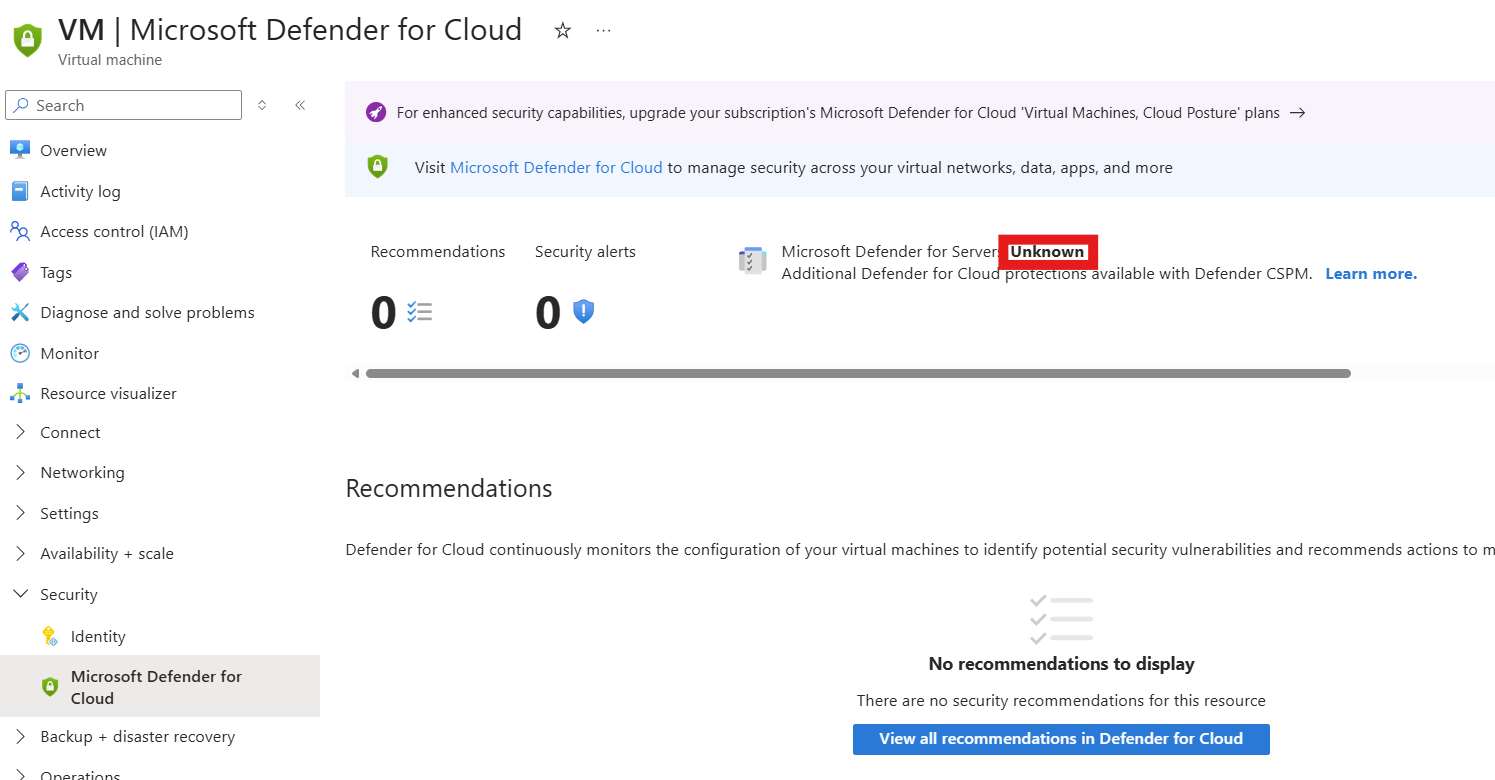Expand the Operations section
Image resolution: width=1495 pixels, height=780 pixels.
click(21, 775)
